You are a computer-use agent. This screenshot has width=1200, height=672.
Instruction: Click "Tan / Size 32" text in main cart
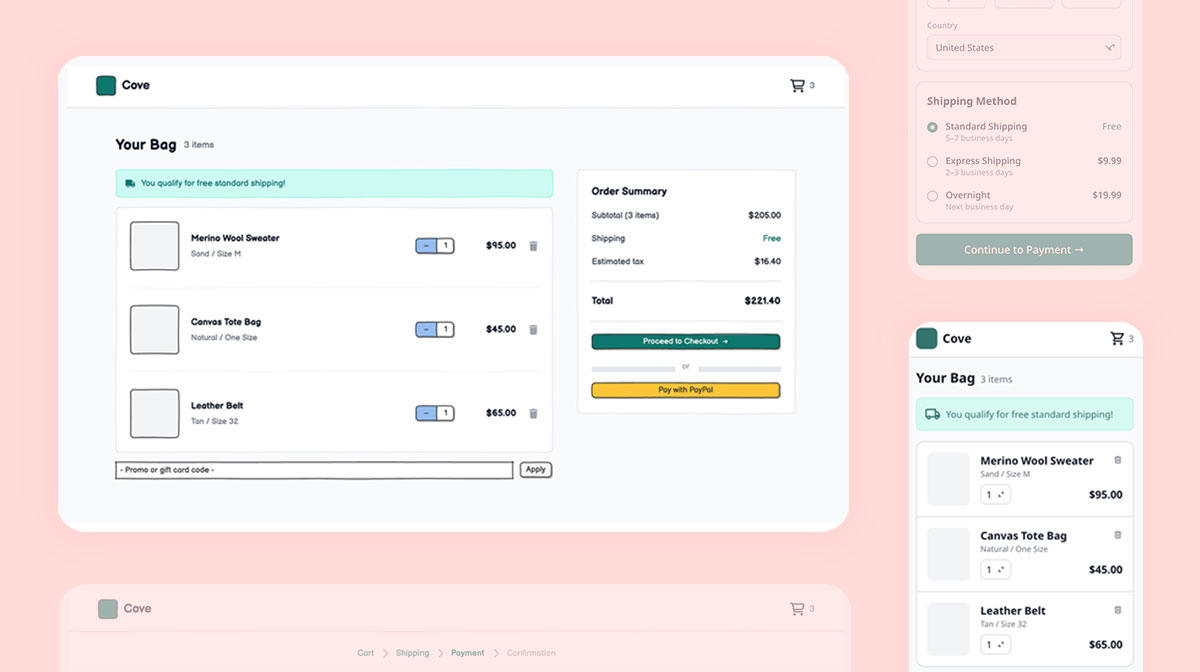tap(215, 421)
